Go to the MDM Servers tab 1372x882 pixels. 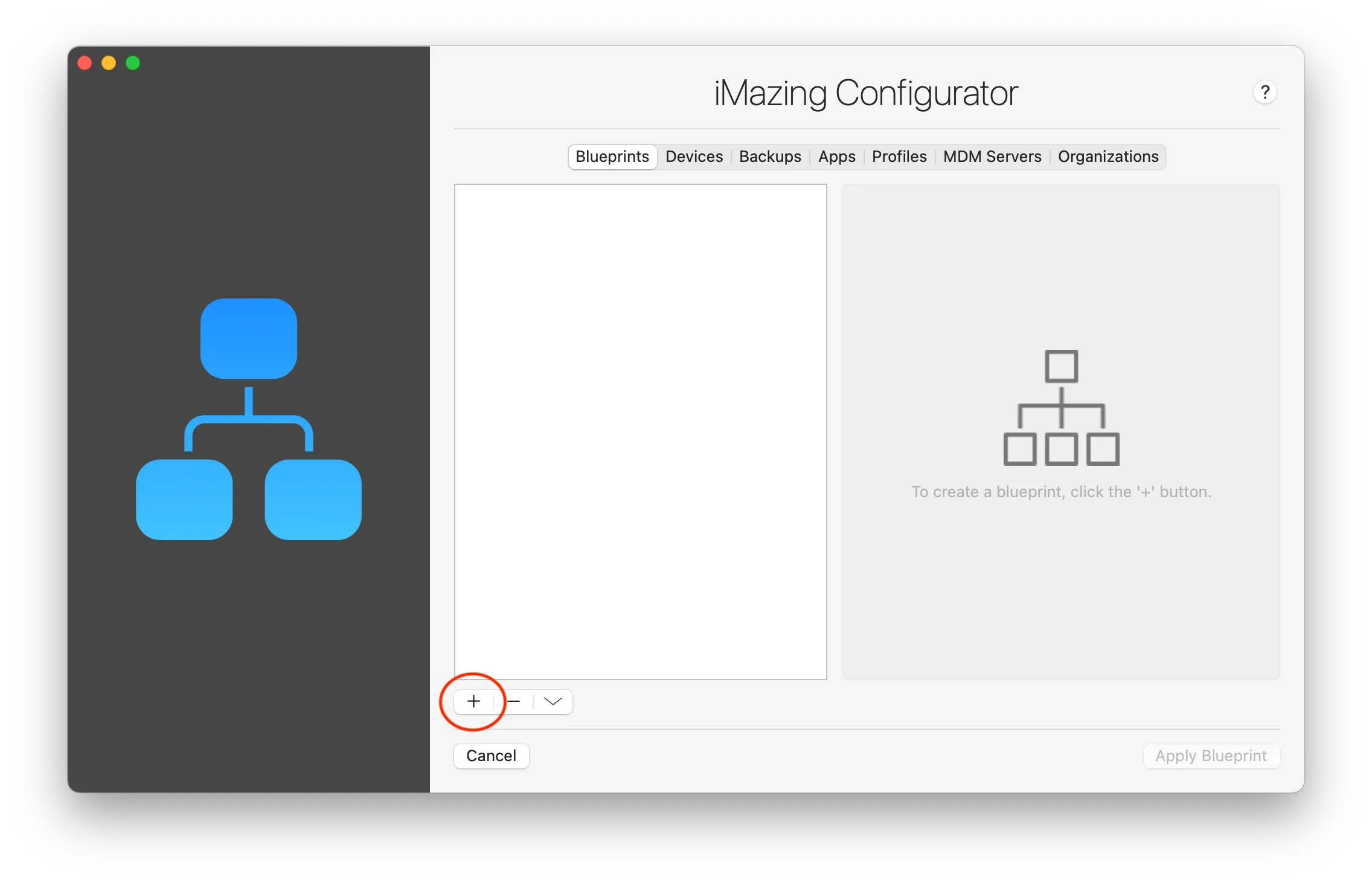click(992, 156)
